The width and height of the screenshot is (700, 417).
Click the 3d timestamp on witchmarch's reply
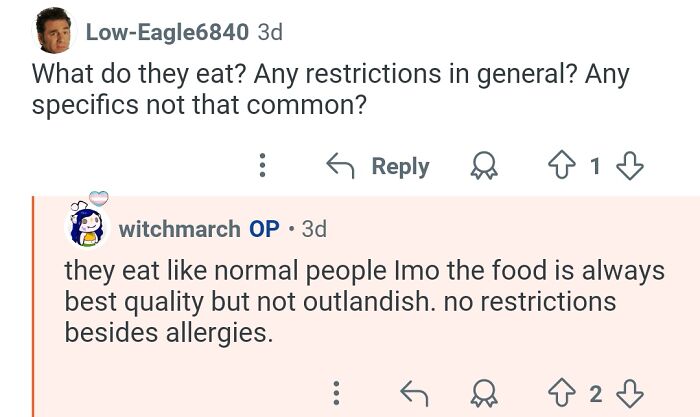click(x=314, y=229)
